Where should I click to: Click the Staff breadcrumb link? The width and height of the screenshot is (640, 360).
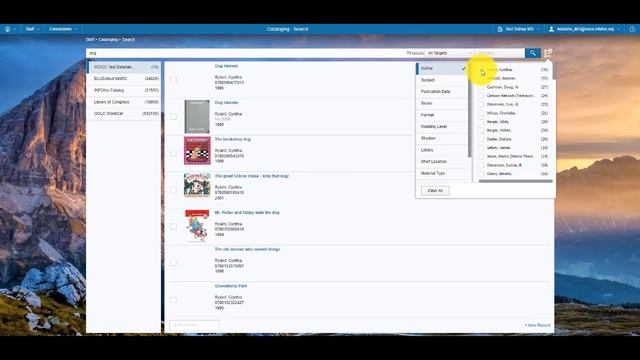pos(90,40)
